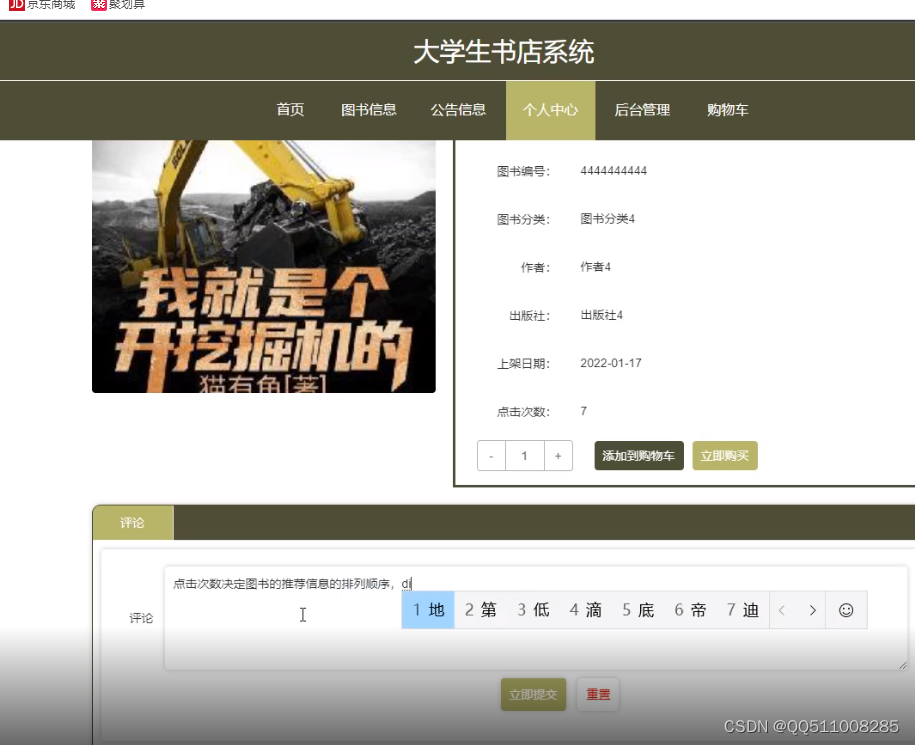Click the 图书分类4 category value

607,219
